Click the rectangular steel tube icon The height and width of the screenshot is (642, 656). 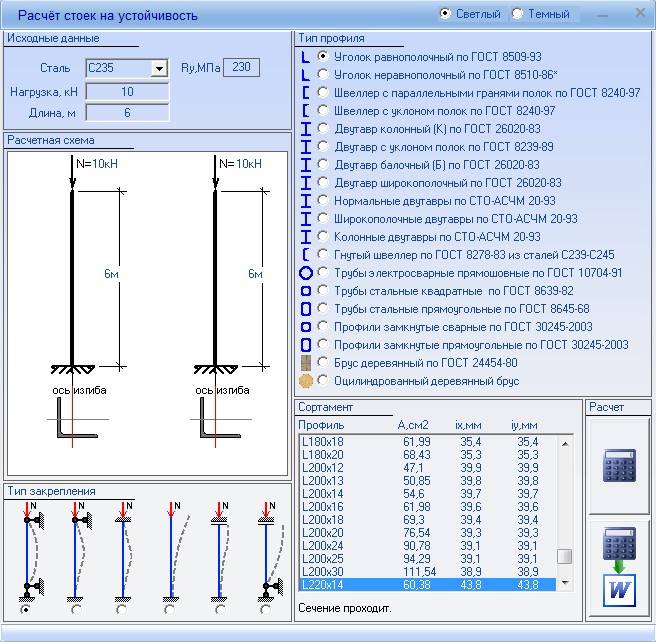click(x=306, y=309)
